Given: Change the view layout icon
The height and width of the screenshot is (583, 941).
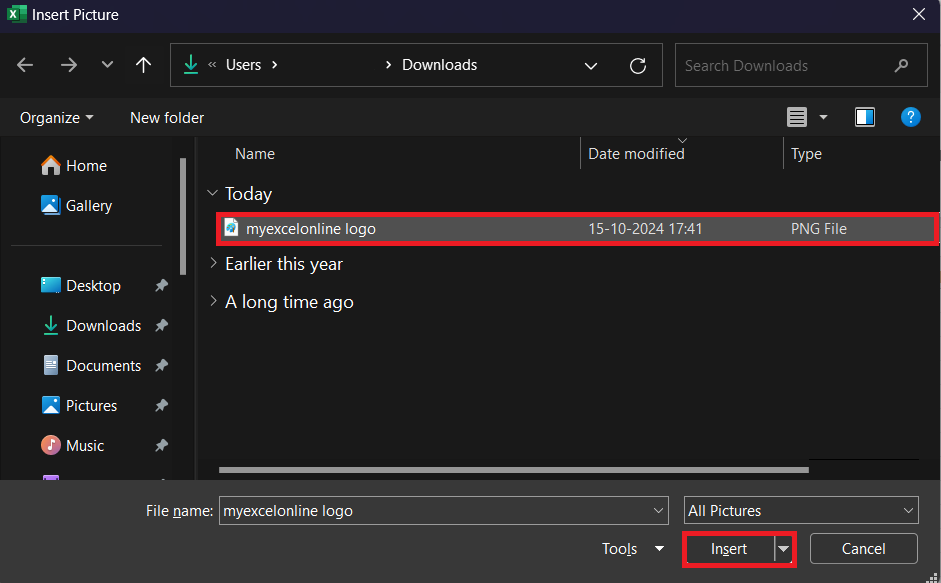Looking at the screenshot, I should point(796,117).
